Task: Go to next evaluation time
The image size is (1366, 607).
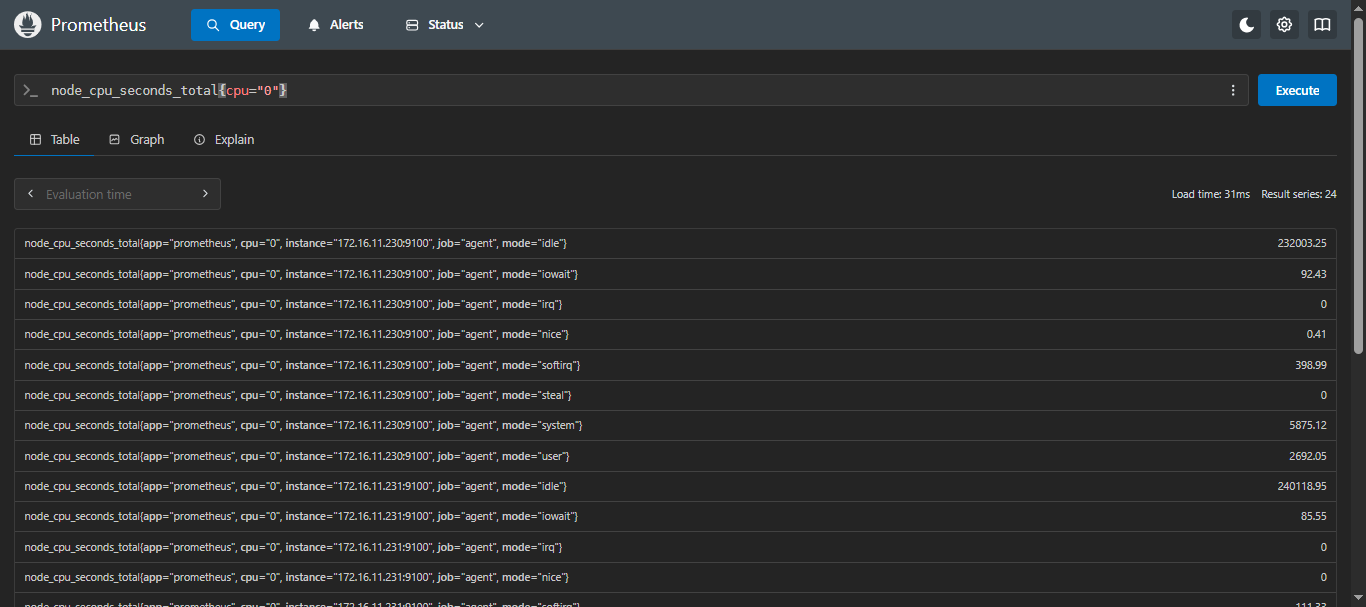Action: tap(205, 194)
